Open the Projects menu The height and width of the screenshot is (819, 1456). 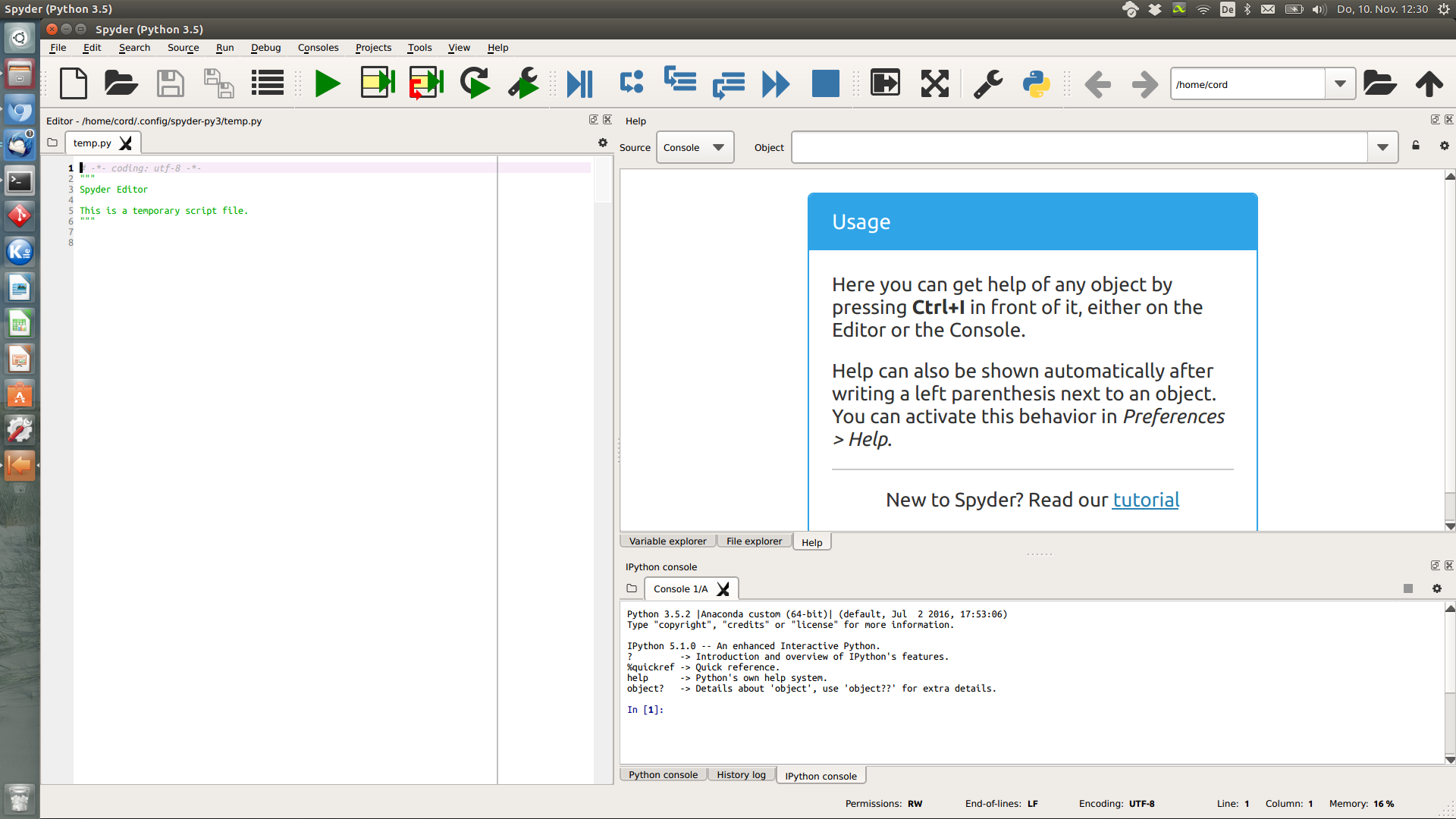(x=373, y=47)
